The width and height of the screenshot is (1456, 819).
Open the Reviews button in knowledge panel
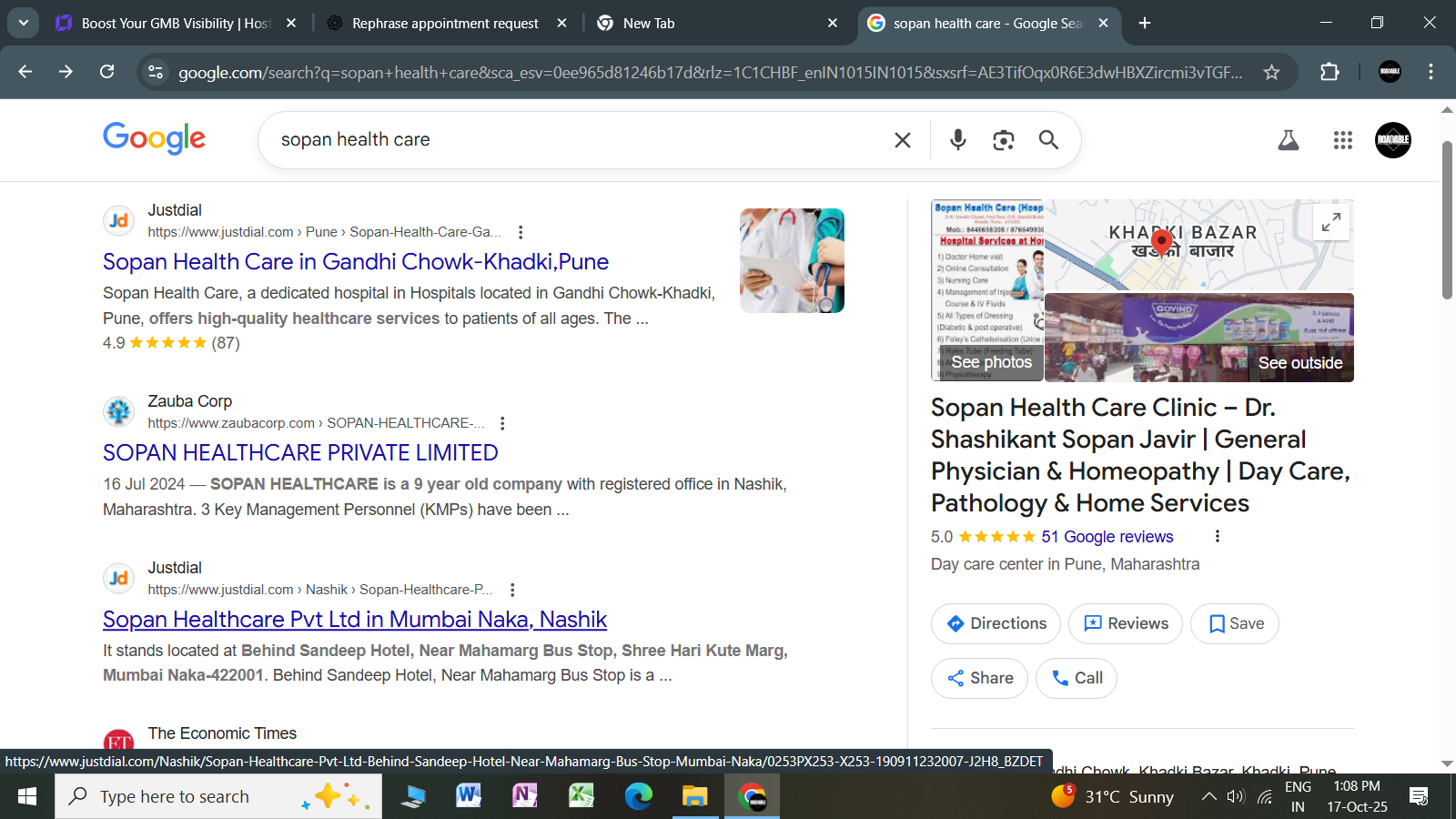point(1126,623)
